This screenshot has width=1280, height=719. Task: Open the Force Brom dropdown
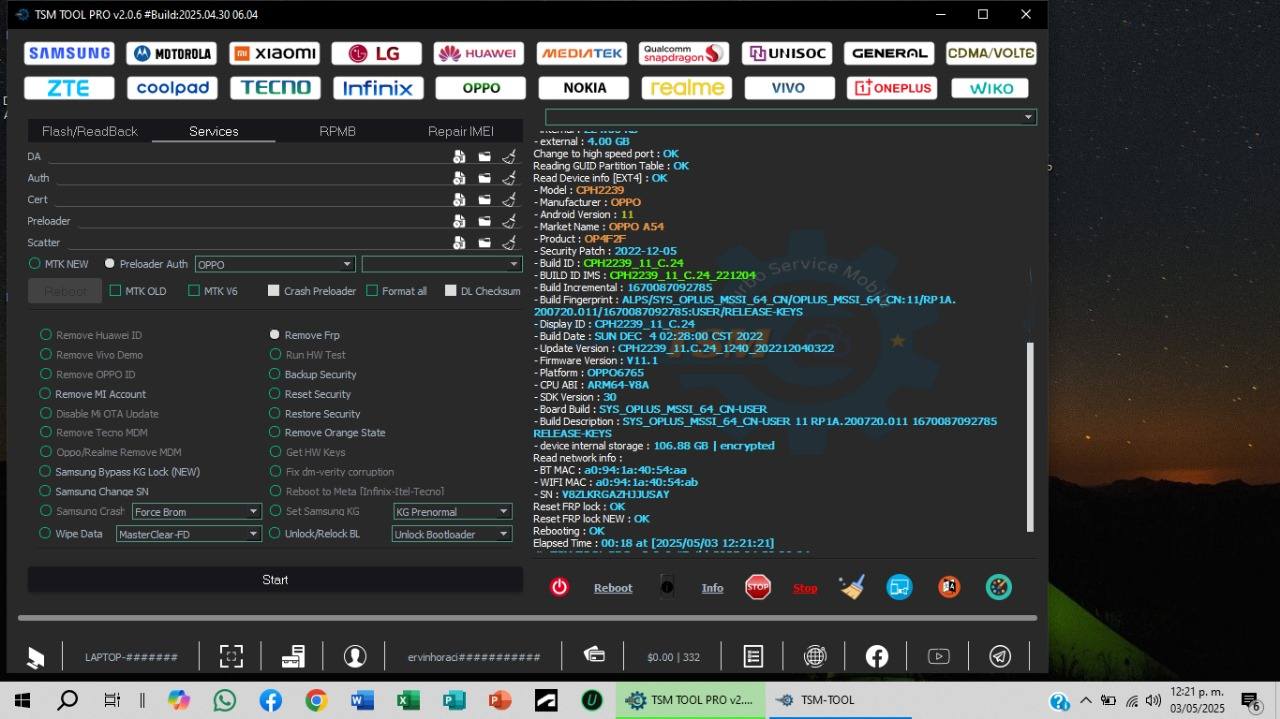tap(197, 512)
